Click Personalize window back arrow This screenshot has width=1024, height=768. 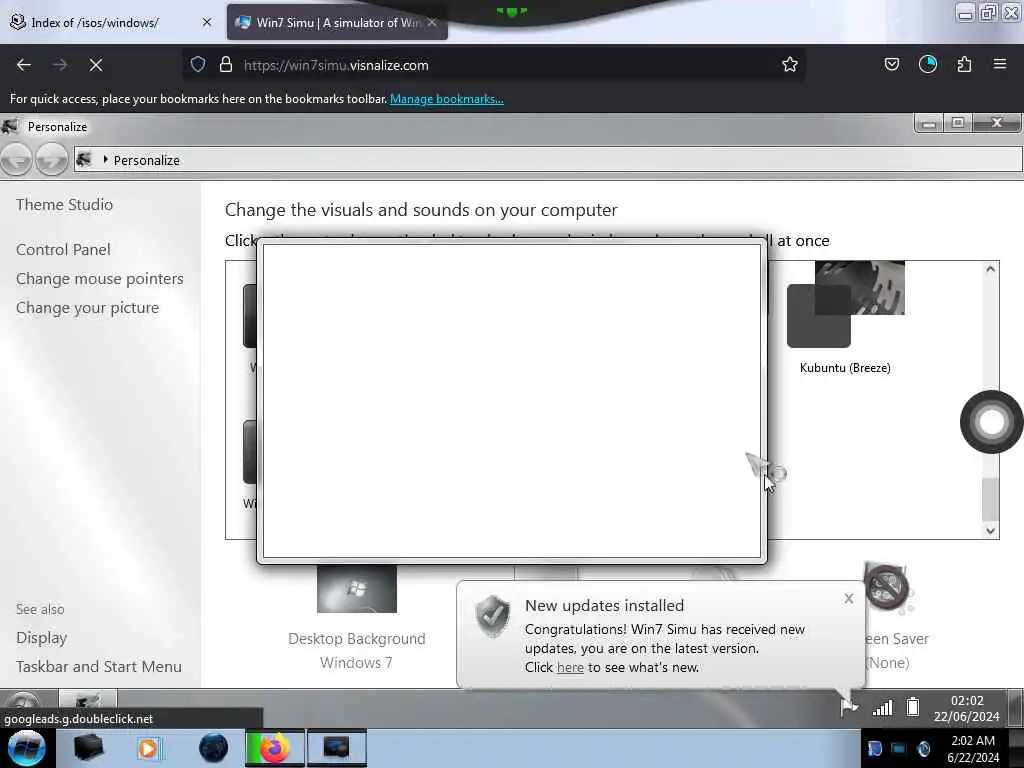(x=16, y=159)
